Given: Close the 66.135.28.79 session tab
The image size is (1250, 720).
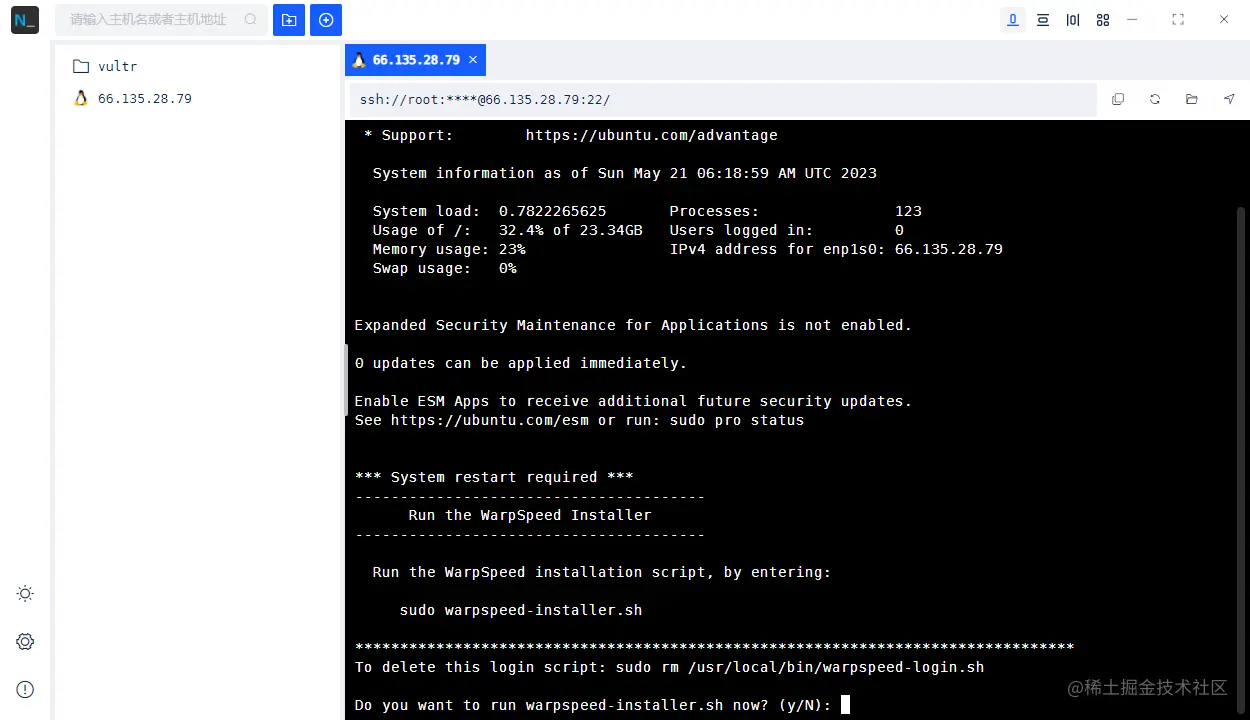Looking at the screenshot, I should (x=473, y=60).
